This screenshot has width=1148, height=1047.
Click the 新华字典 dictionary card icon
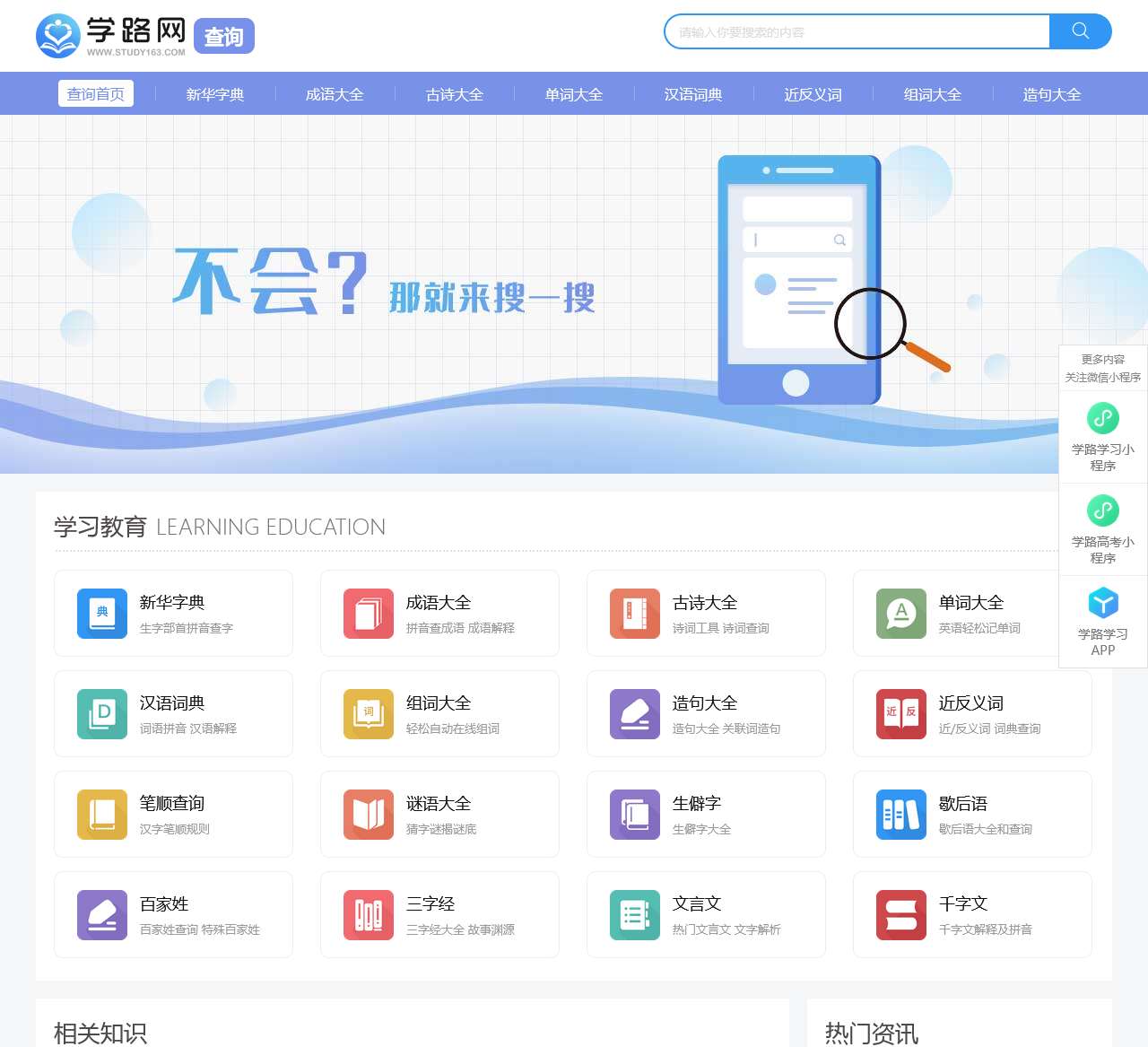coord(101,614)
